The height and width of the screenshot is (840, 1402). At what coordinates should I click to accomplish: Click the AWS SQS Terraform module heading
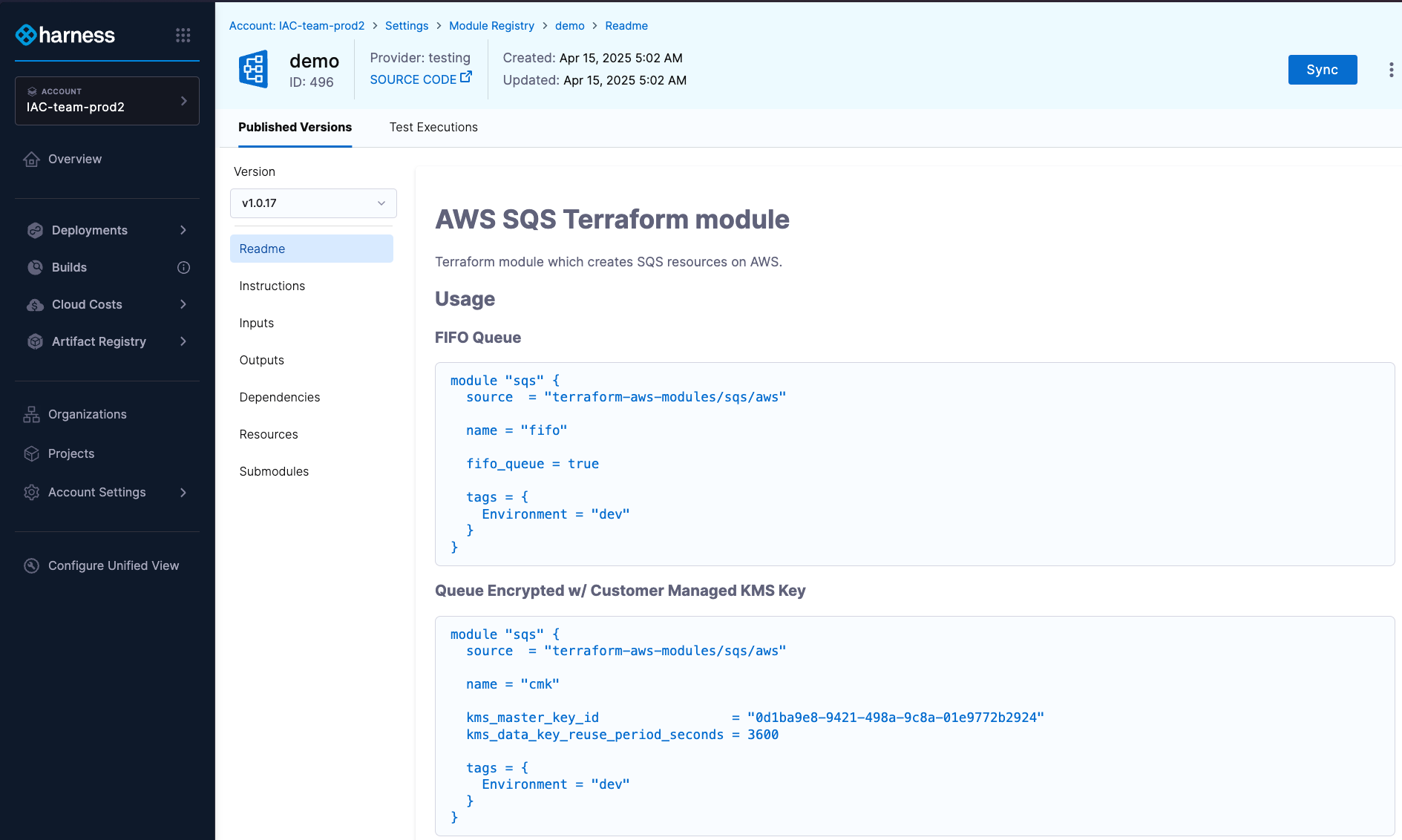pyautogui.click(x=612, y=220)
